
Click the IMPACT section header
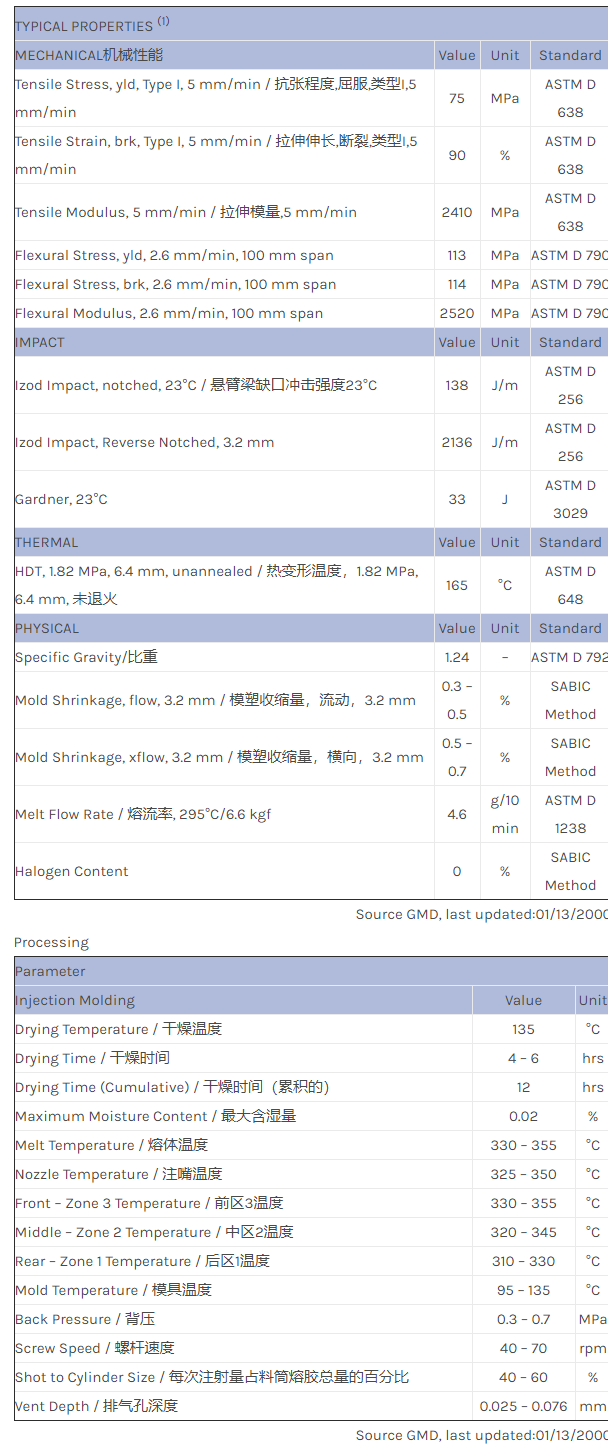click(40, 342)
